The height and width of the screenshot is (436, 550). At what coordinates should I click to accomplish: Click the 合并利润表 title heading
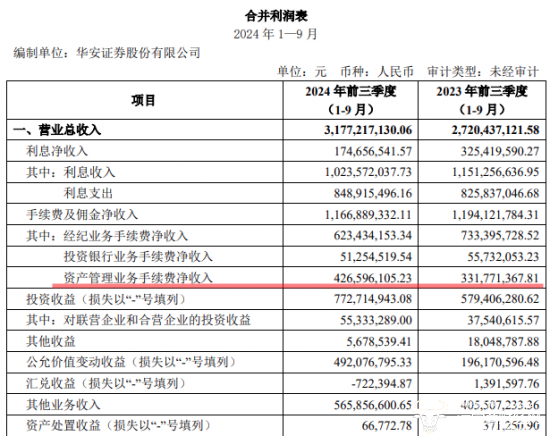276,16
